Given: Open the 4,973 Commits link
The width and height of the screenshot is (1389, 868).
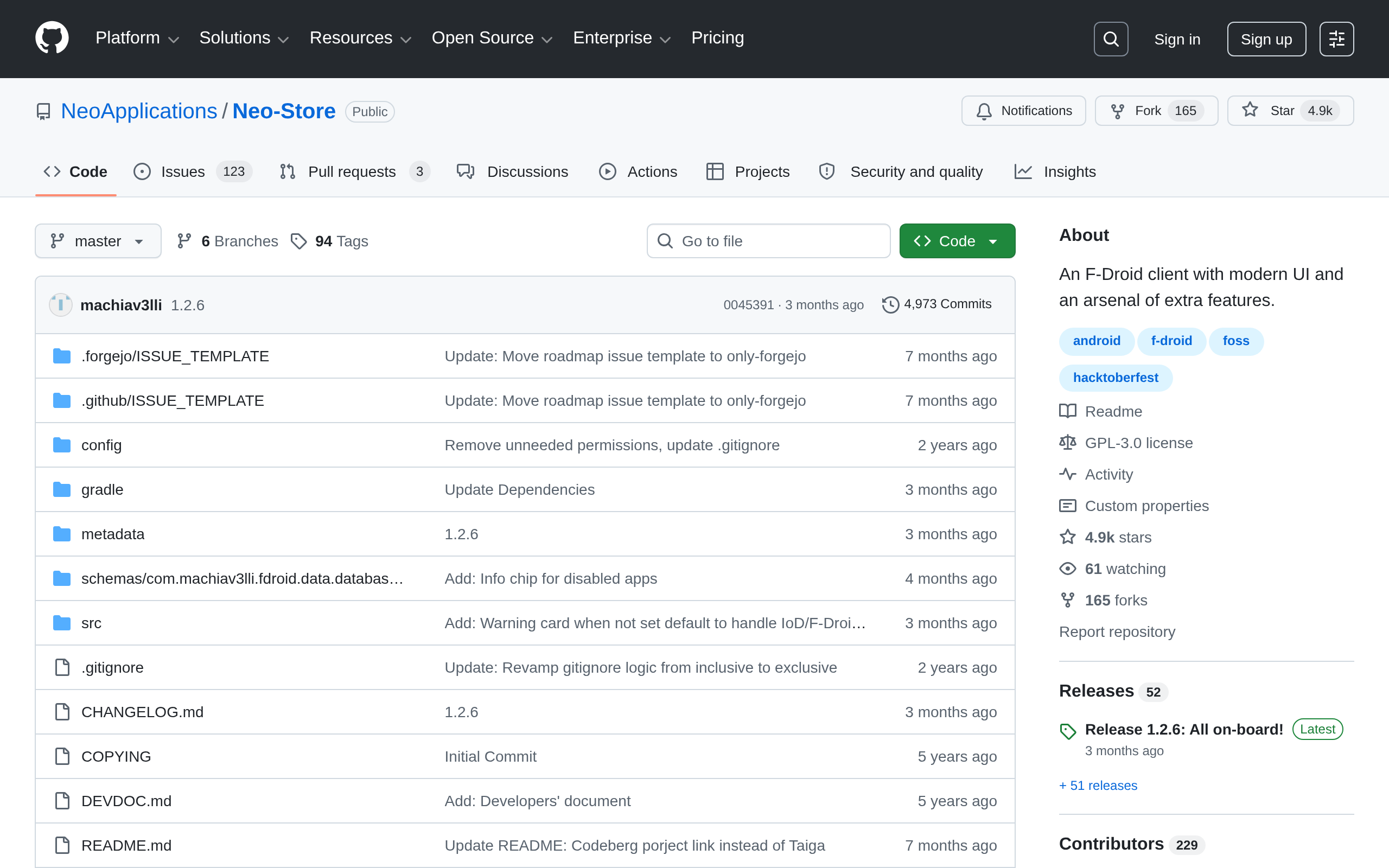Looking at the screenshot, I should pyautogui.click(x=936, y=304).
